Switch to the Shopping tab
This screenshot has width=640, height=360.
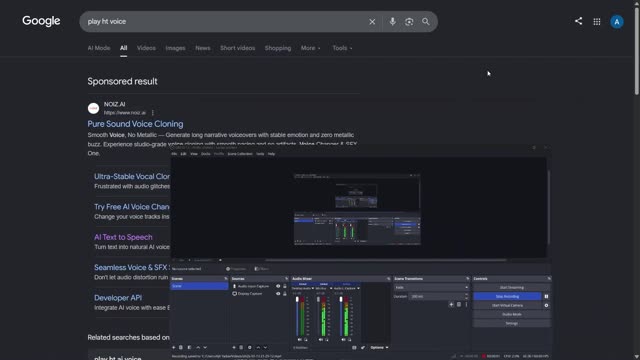[278, 48]
